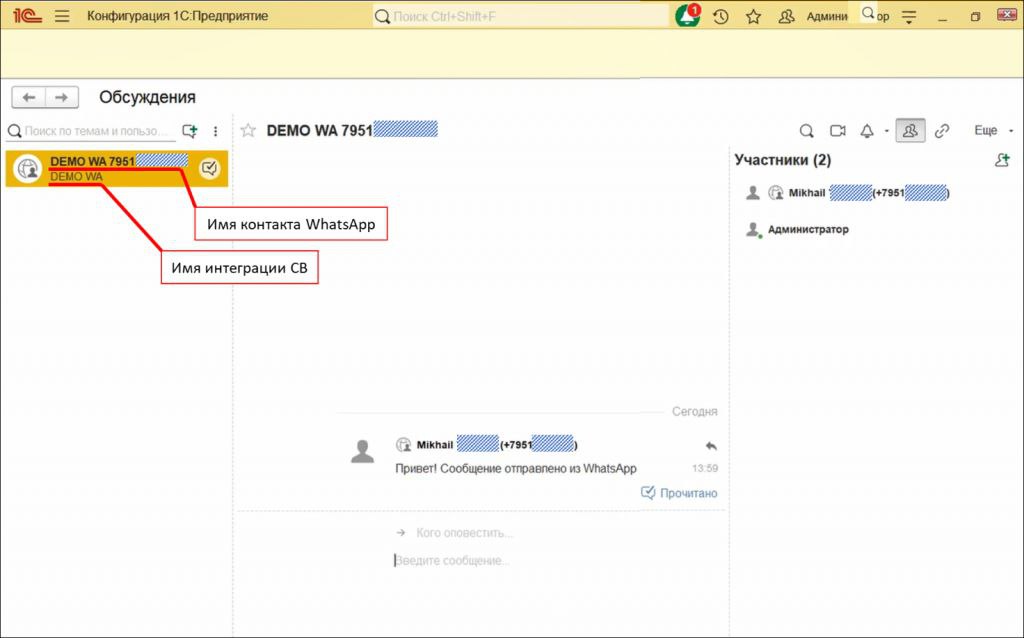
Task: Open the three-dot menu beside discussion search
Action: pos(216,131)
